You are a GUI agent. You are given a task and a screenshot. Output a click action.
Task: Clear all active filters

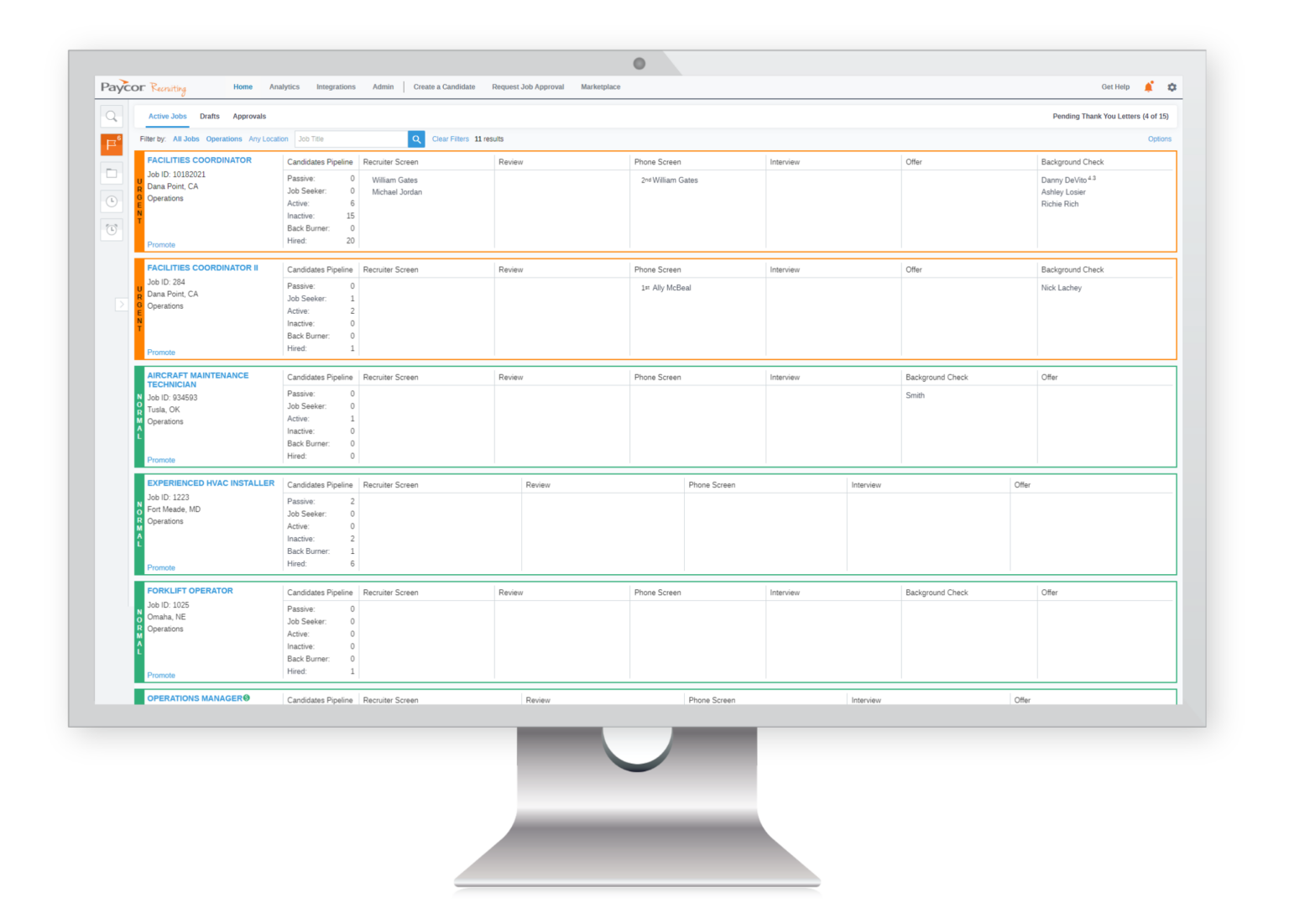[x=450, y=138]
